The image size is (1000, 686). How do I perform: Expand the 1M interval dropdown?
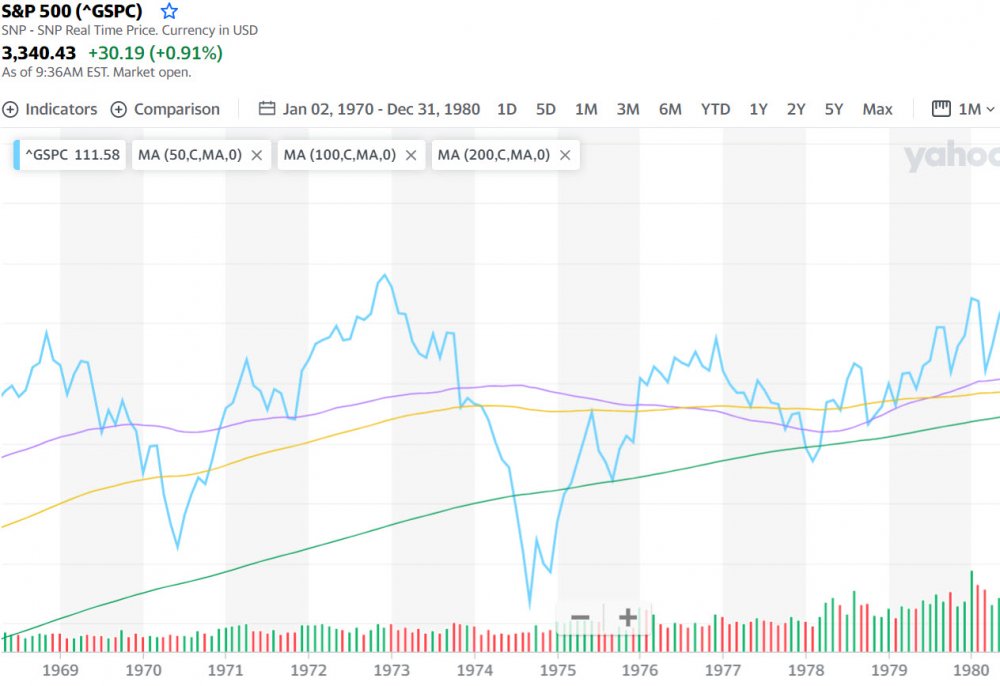pos(977,109)
